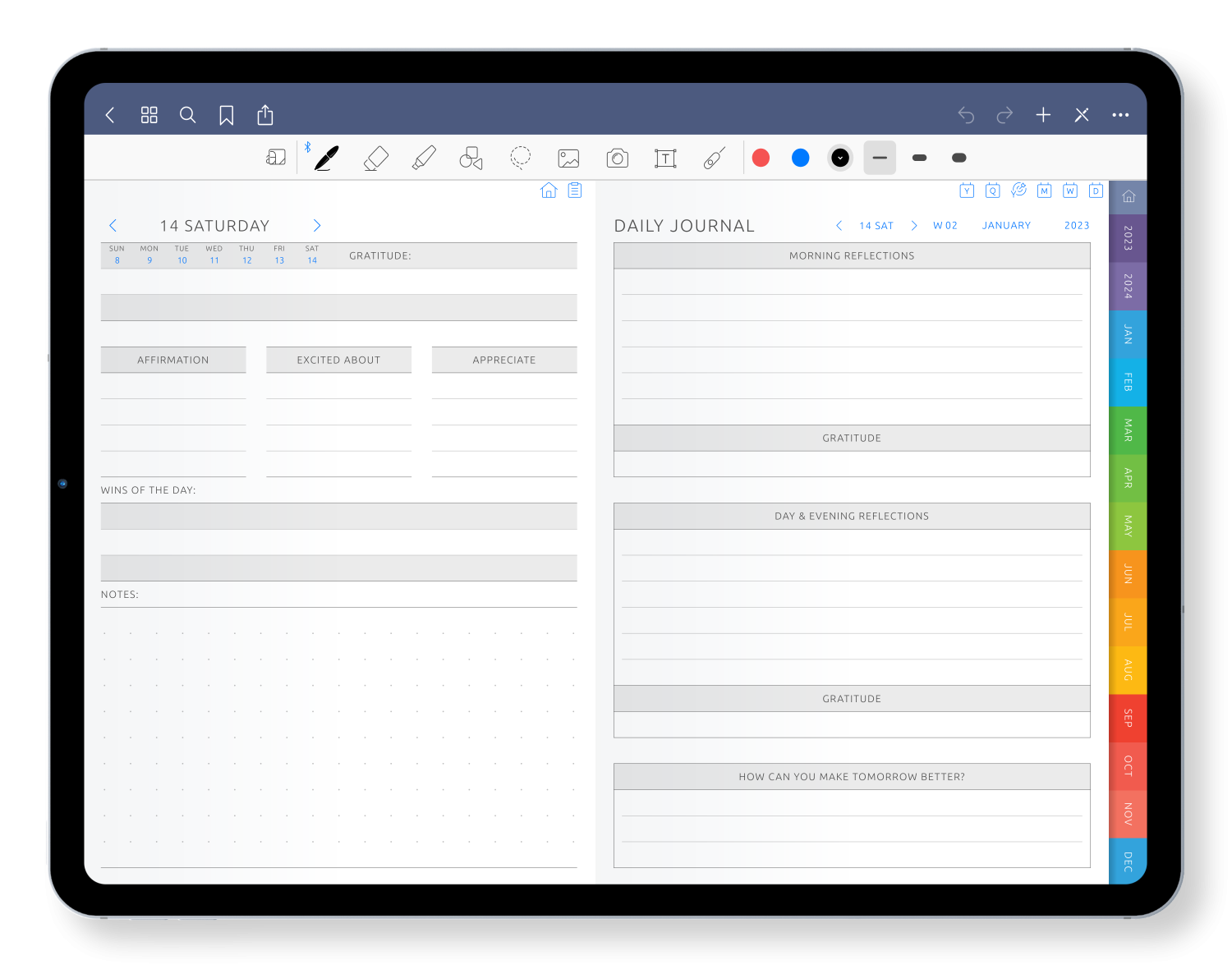
Task: Open the home tab in side index
Action: tap(1128, 197)
